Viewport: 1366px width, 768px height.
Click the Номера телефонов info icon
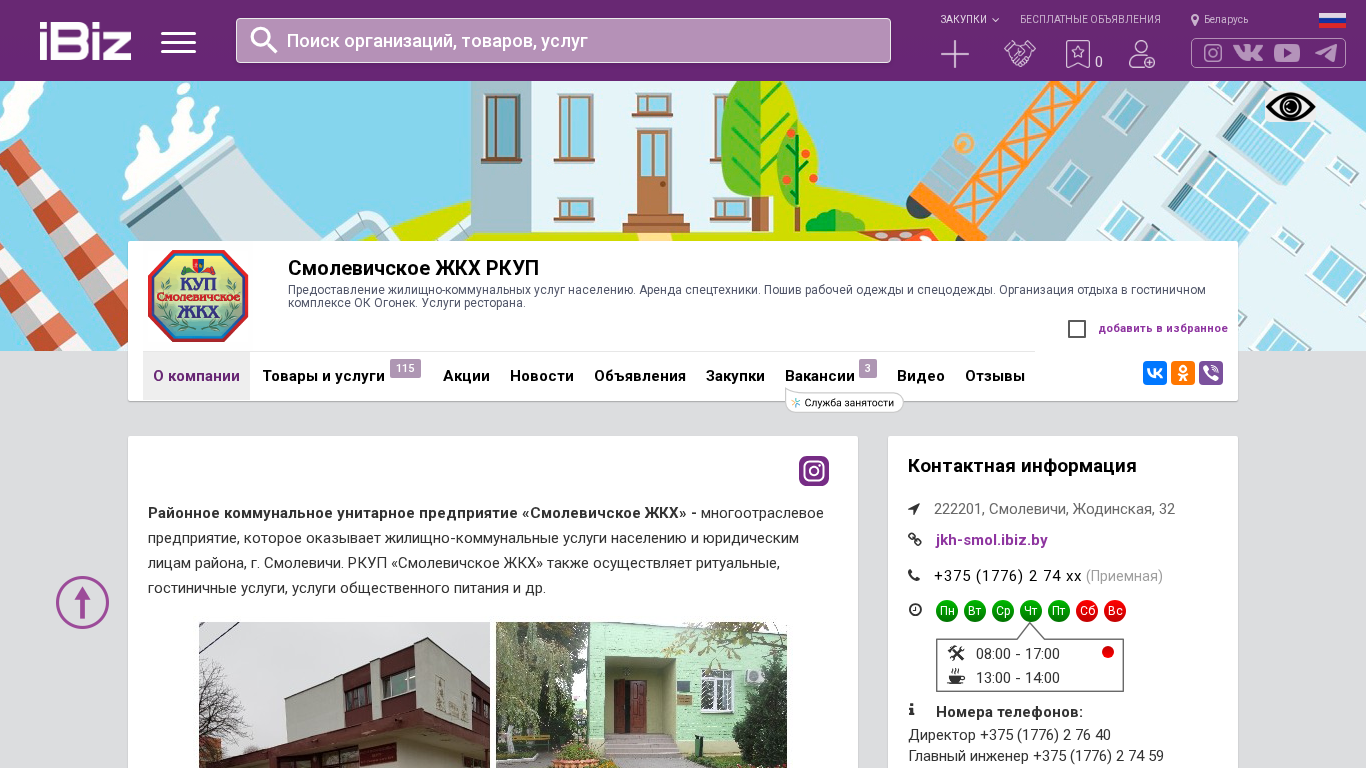coord(912,710)
